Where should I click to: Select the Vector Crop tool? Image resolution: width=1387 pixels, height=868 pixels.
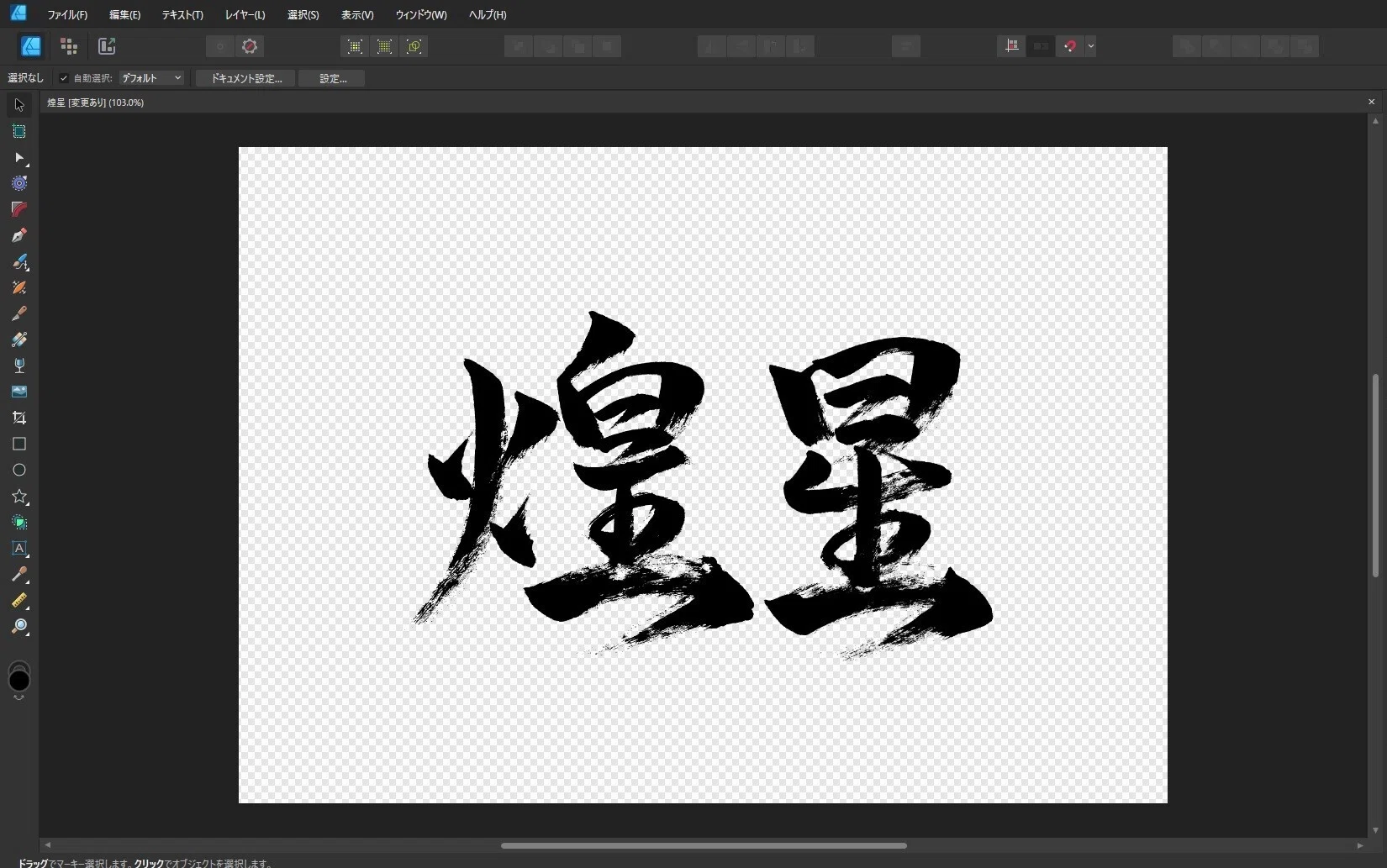[x=18, y=418]
